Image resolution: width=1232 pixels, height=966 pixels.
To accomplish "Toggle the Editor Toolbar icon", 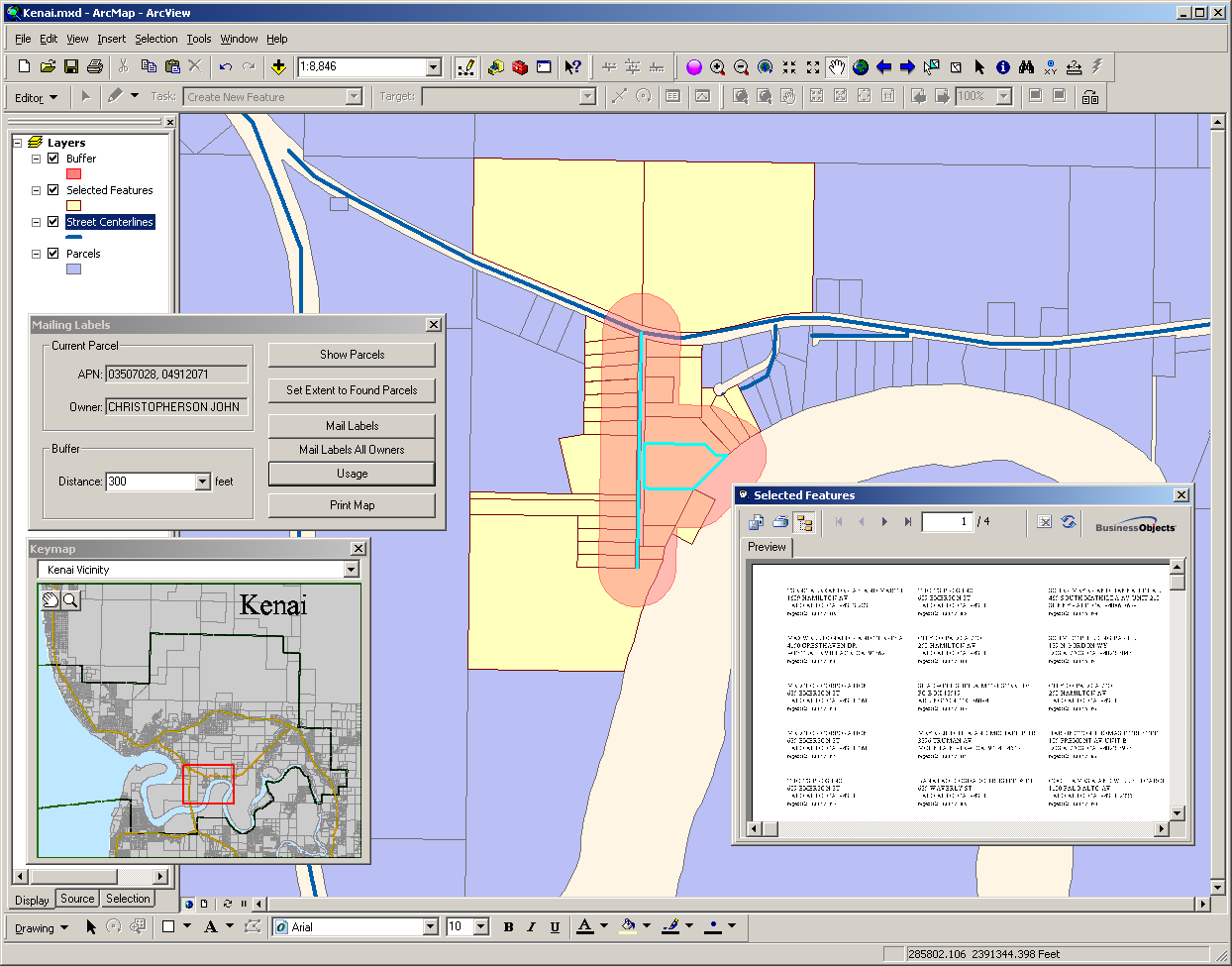I will tap(466, 66).
